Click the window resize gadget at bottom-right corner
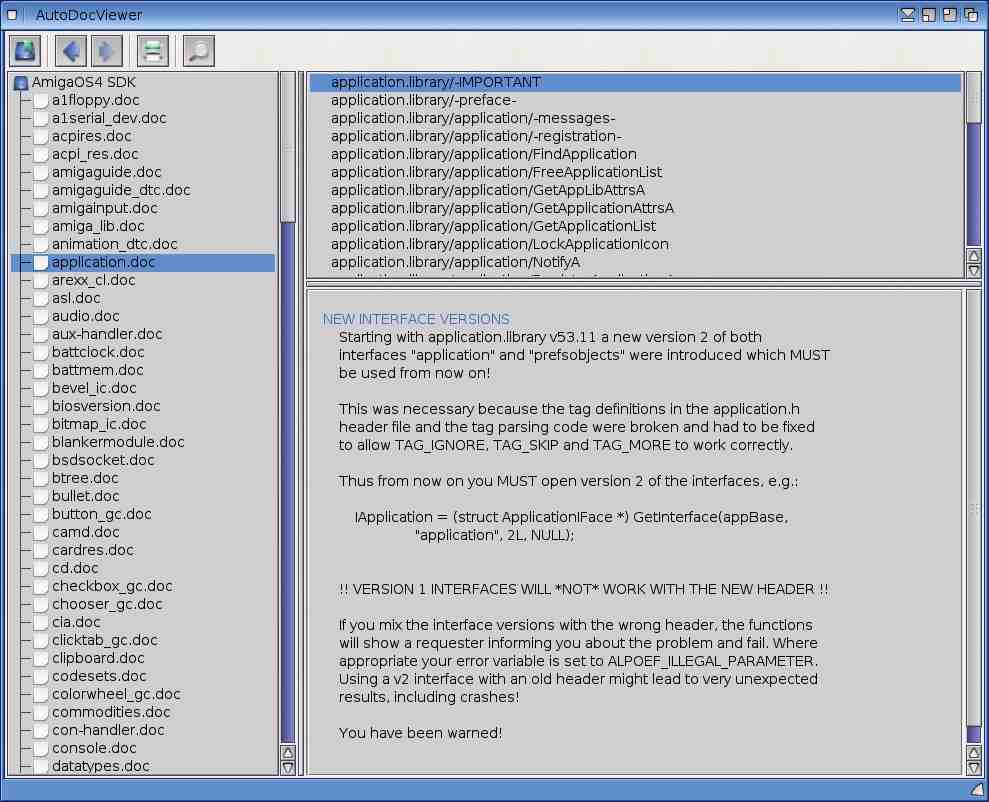 point(976,790)
